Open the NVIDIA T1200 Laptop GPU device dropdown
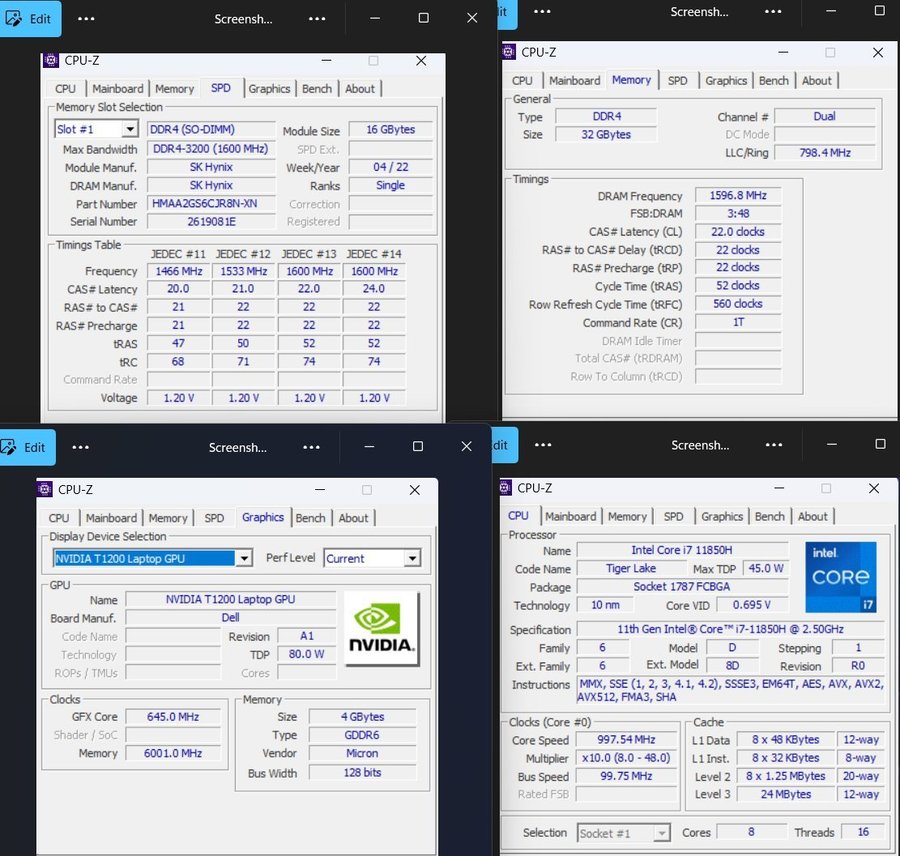 click(244, 559)
